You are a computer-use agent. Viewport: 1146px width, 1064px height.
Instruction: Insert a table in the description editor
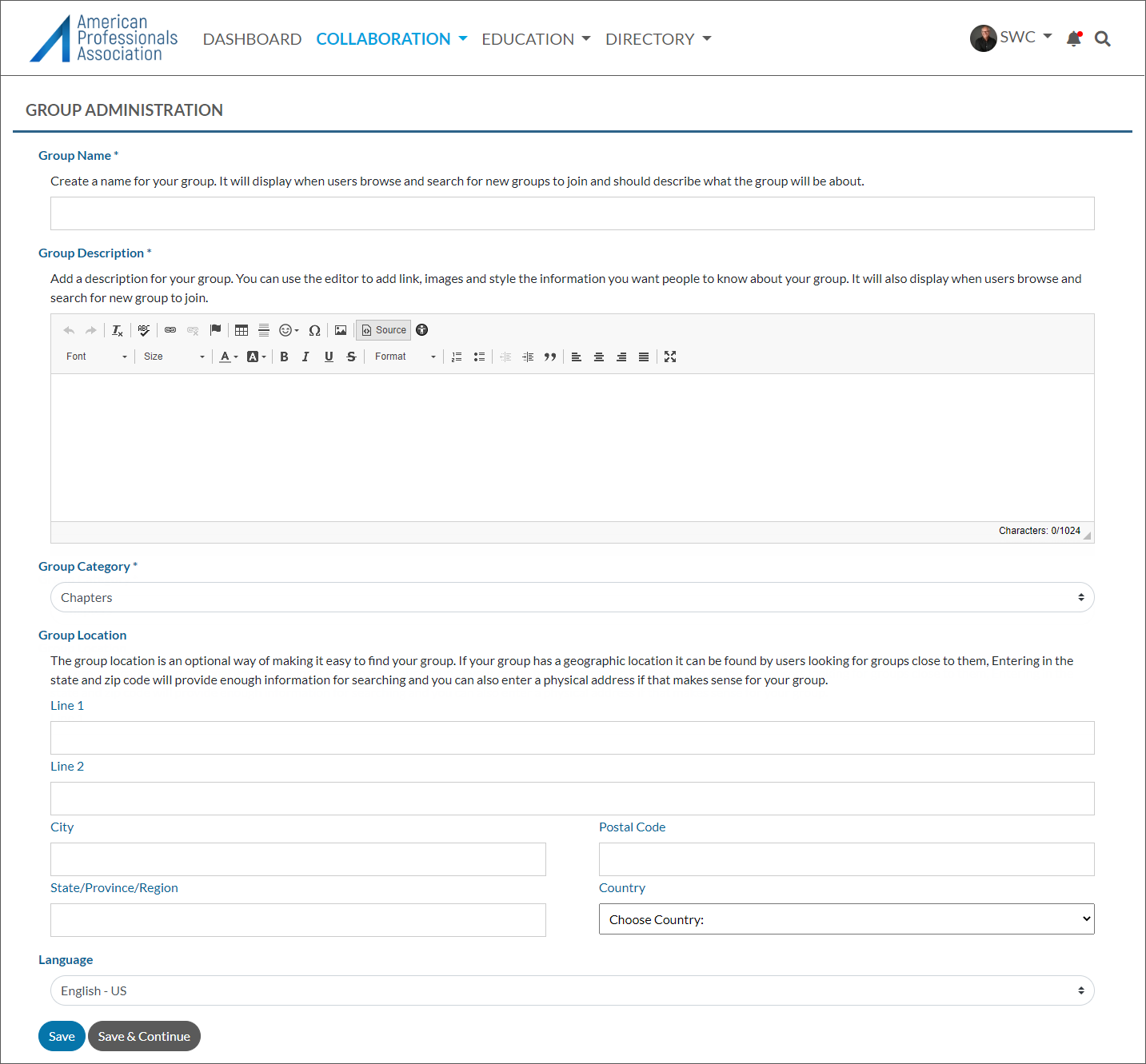242,330
